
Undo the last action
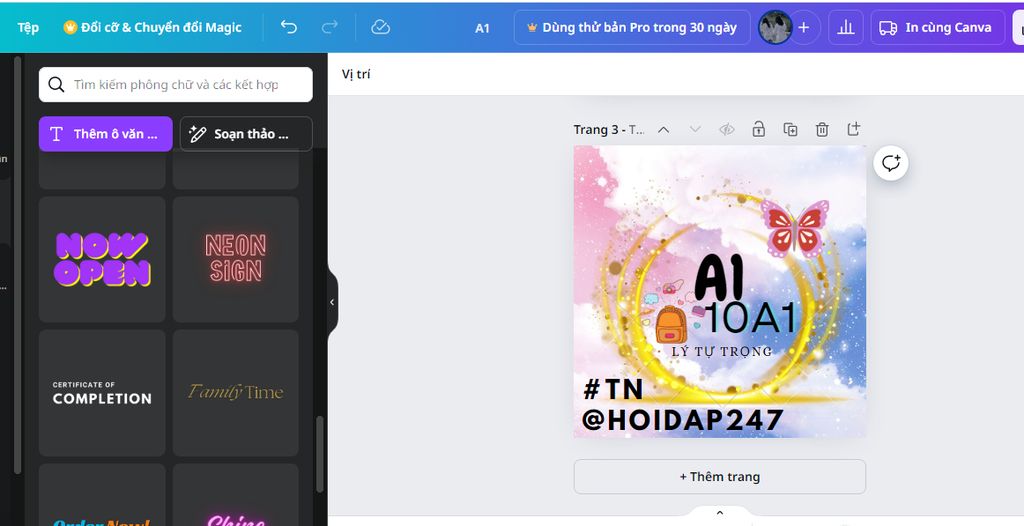tap(289, 27)
